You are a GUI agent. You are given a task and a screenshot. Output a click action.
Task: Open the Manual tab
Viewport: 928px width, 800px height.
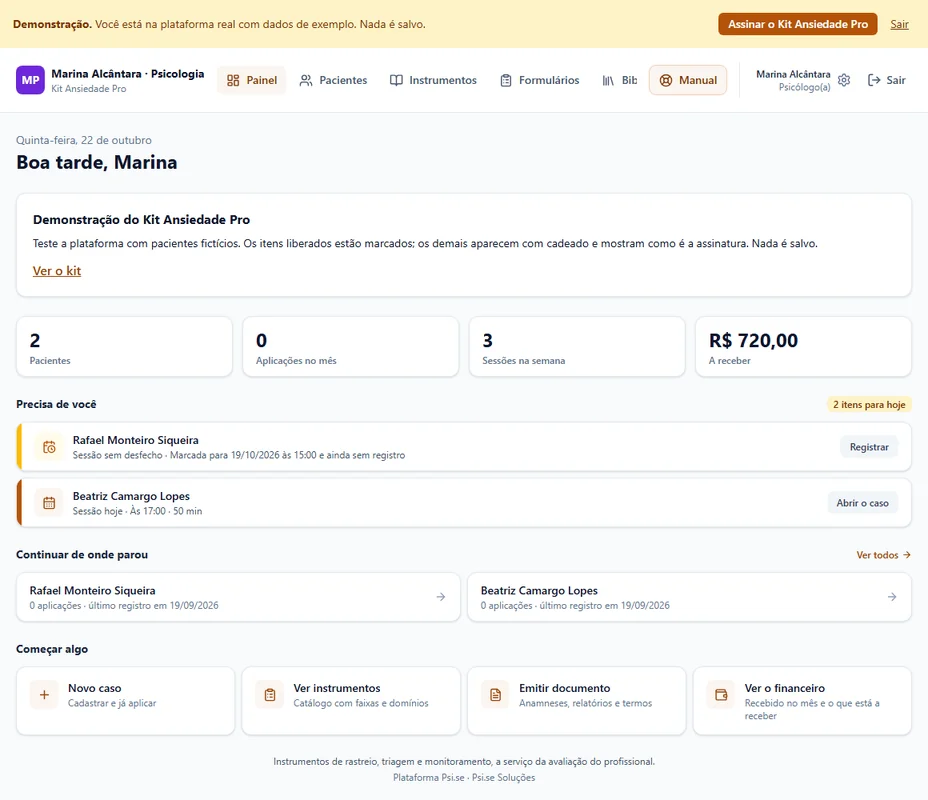tap(688, 80)
